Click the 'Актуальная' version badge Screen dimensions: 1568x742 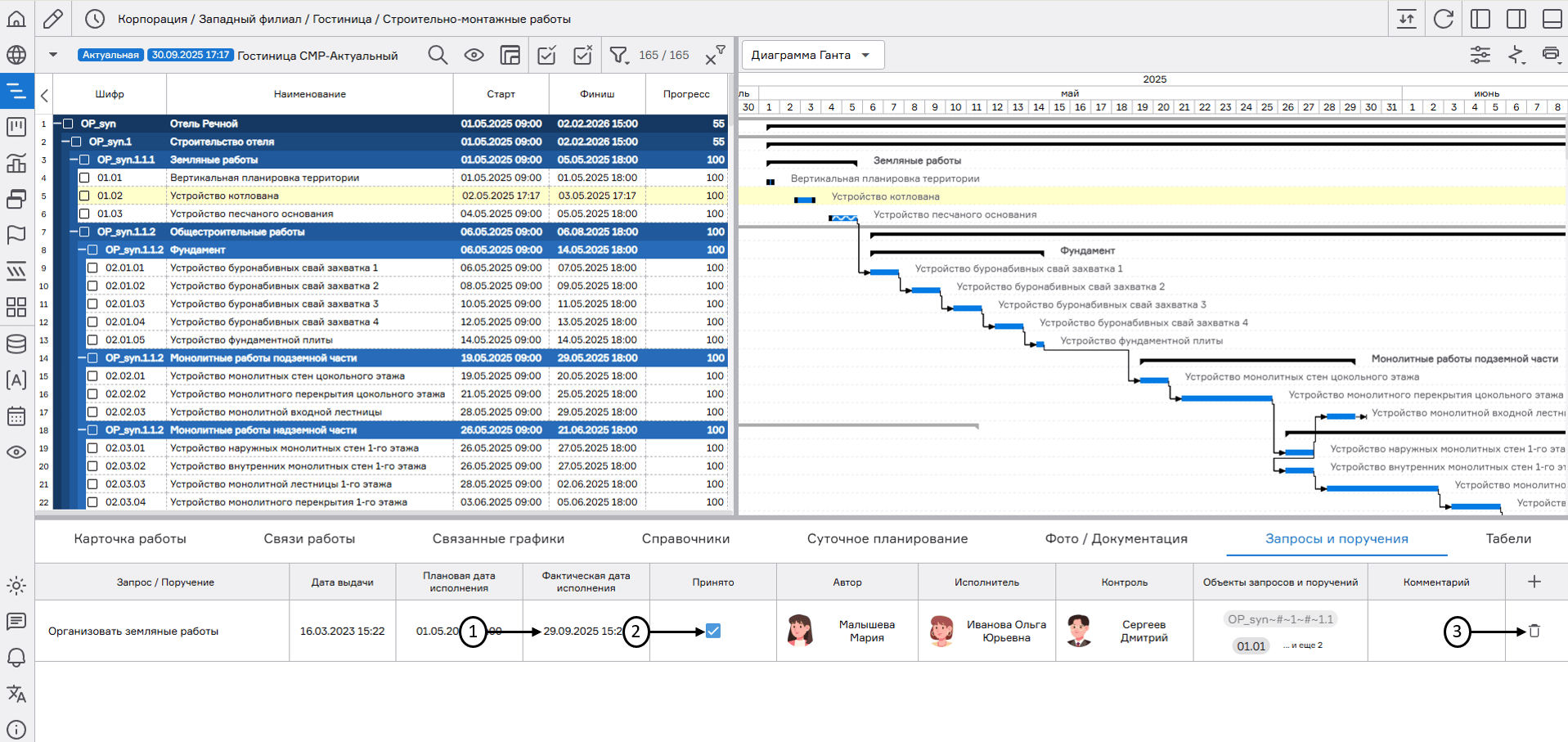pos(110,55)
